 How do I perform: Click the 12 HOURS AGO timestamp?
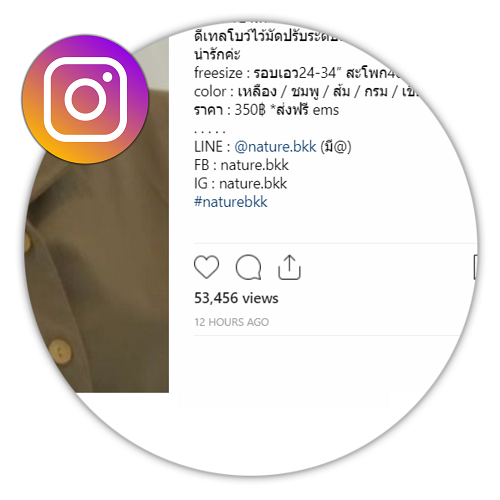(232, 322)
